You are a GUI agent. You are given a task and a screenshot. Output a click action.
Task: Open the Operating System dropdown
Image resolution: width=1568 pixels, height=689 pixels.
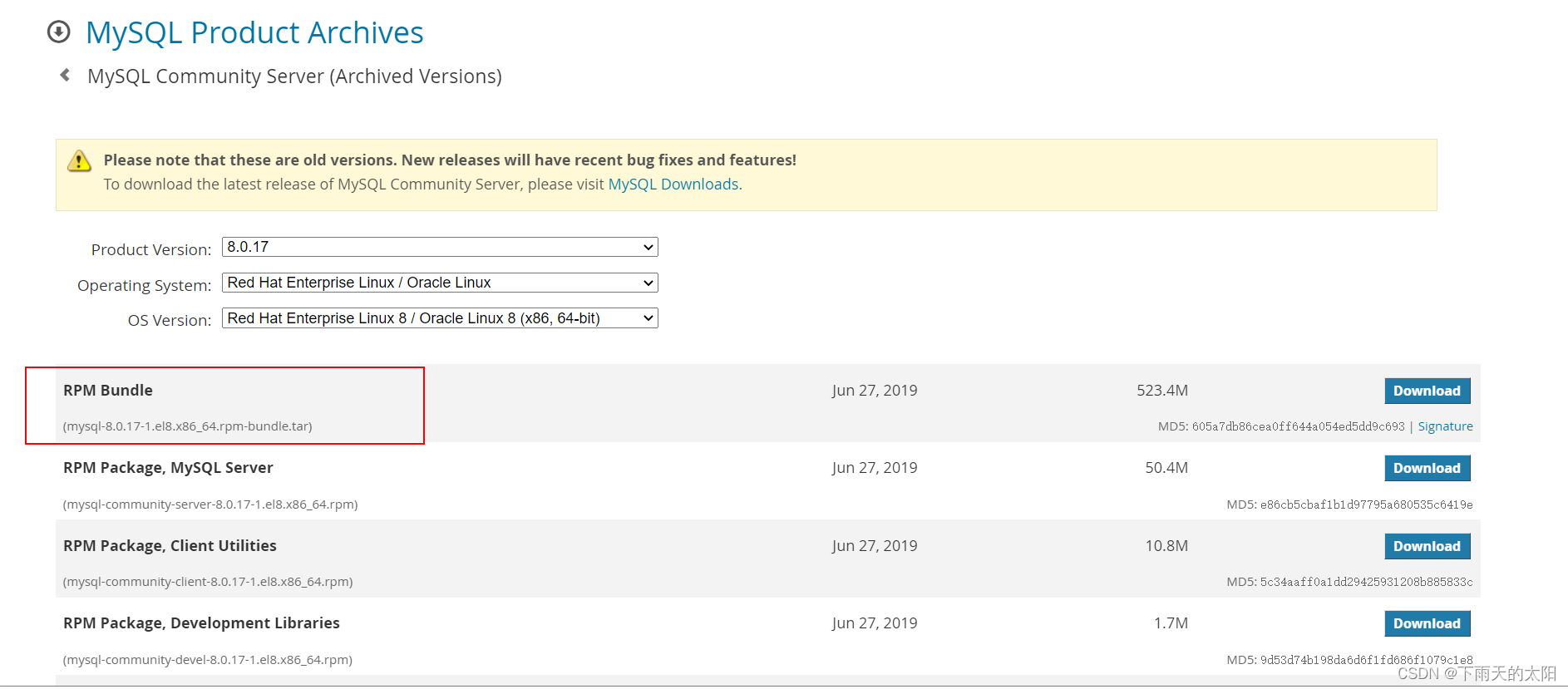click(x=440, y=283)
